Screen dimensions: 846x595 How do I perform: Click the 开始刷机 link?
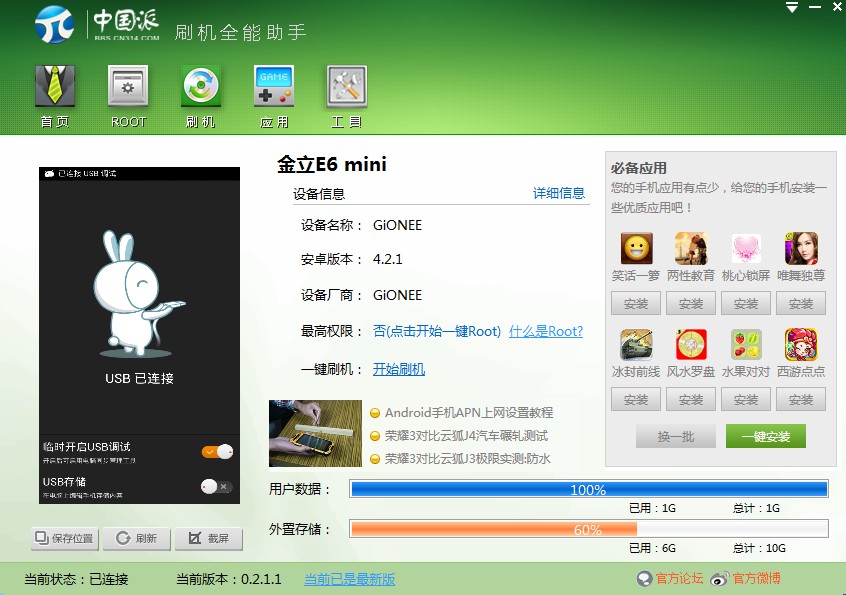point(399,369)
